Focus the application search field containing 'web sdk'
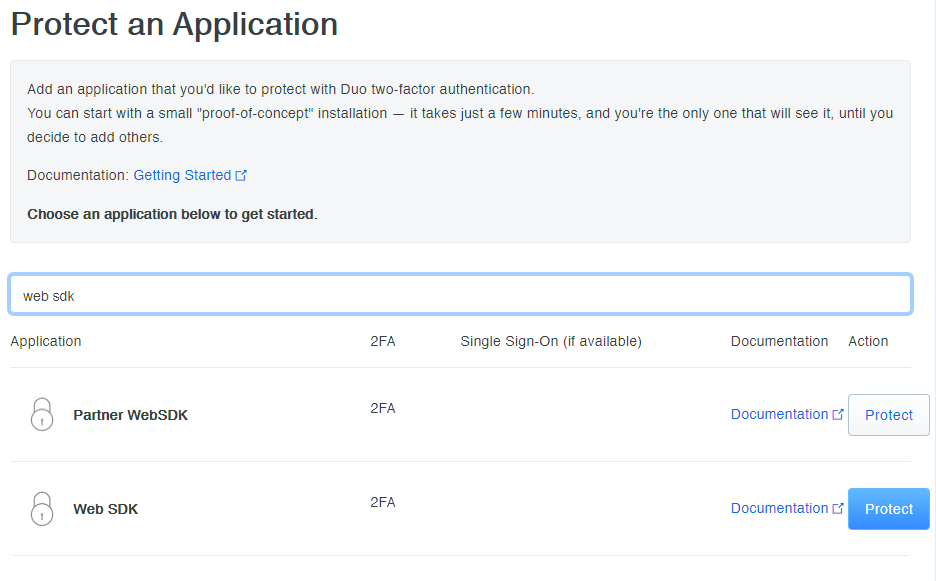The height and width of the screenshot is (581, 936). coord(460,295)
